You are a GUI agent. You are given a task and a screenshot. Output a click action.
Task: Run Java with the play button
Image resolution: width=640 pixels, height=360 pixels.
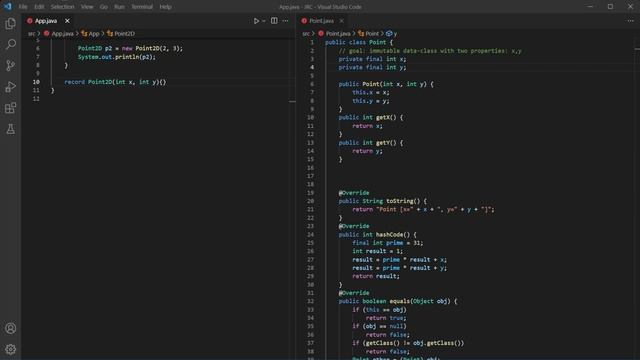click(x=256, y=21)
